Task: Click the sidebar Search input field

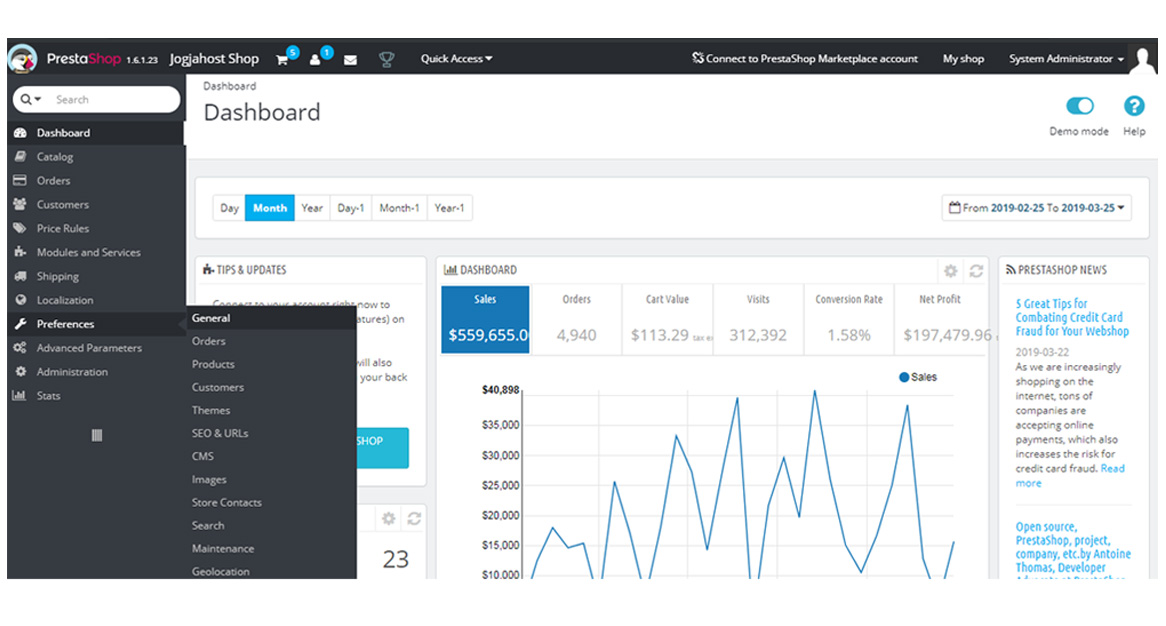Action: 110,99
